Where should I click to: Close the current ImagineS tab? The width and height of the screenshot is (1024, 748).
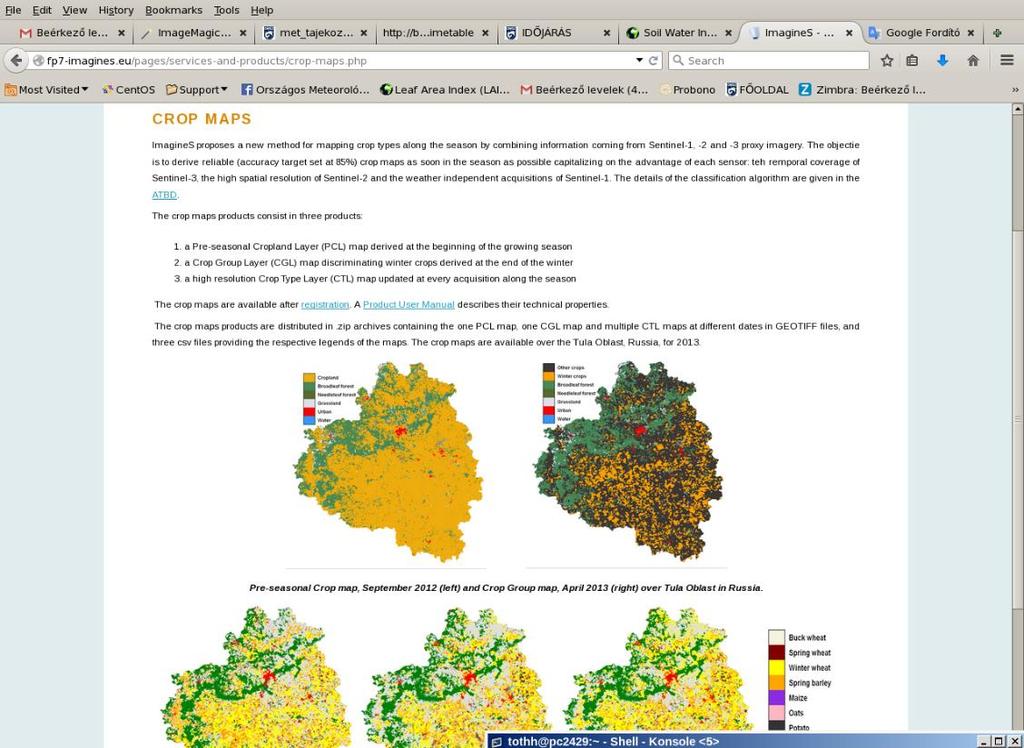click(849, 33)
